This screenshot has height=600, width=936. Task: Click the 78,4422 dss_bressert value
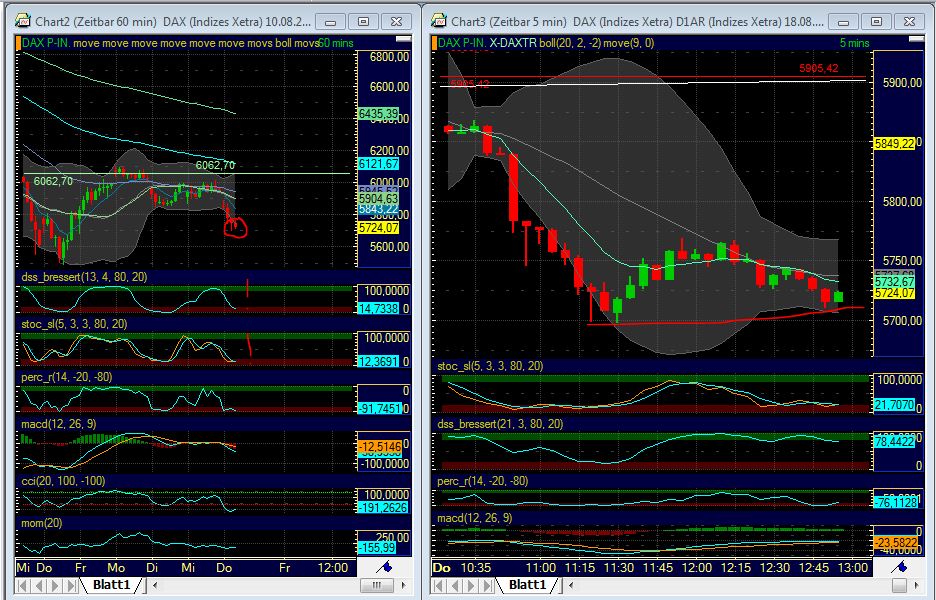point(894,442)
